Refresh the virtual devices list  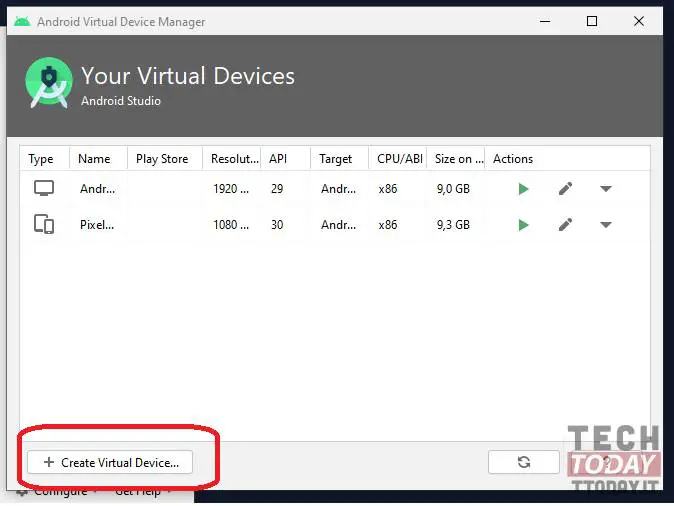(x=524, y=462)
